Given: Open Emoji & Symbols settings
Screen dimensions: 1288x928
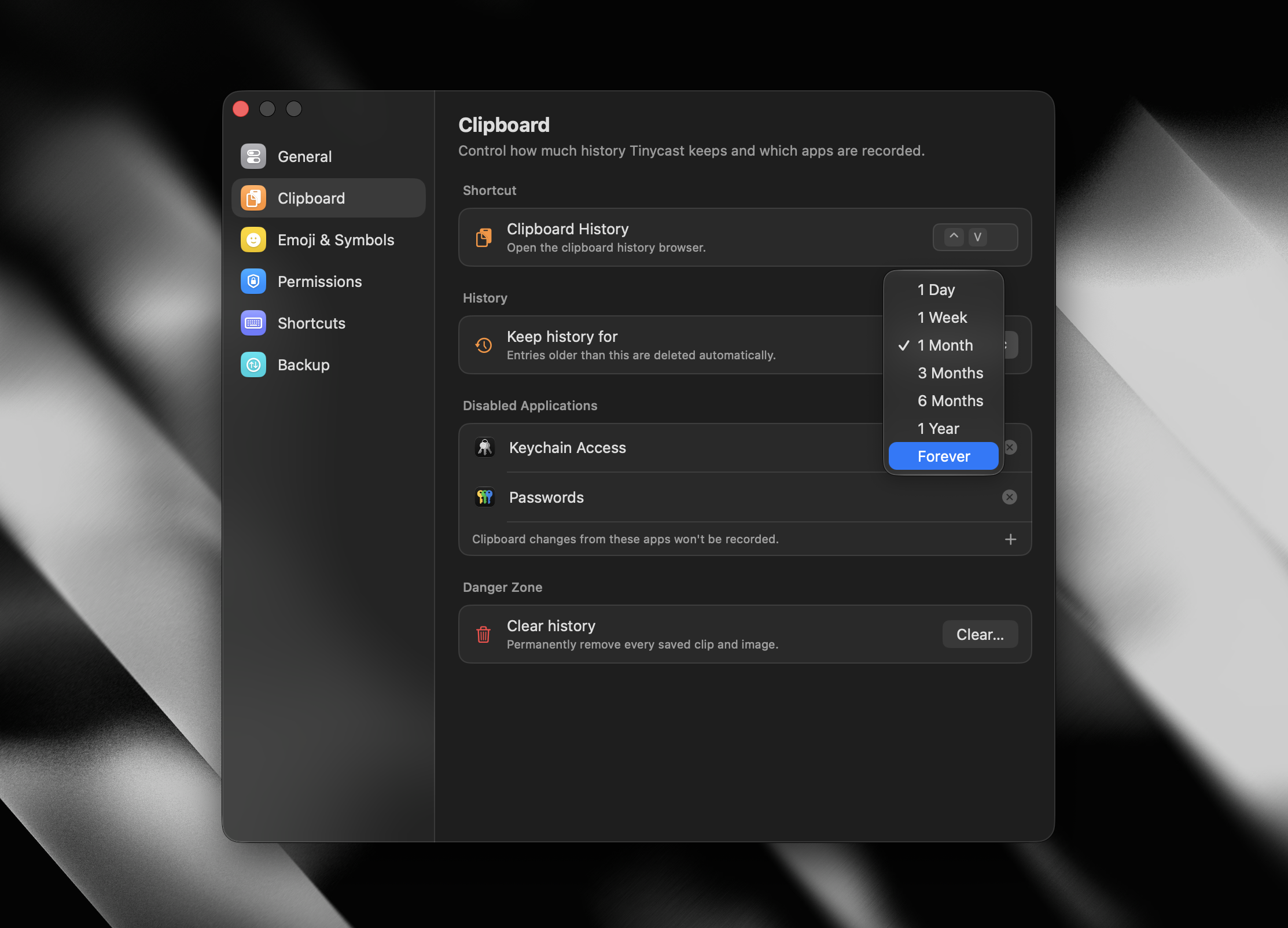Looking at the screenshot, I should [x=328, y=240].
